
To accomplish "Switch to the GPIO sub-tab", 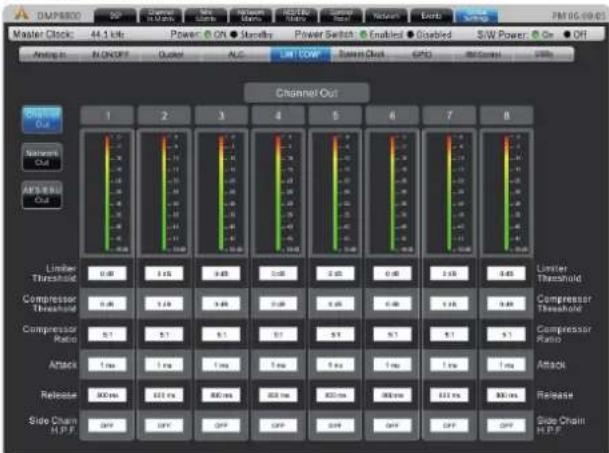I will [422, 54].
